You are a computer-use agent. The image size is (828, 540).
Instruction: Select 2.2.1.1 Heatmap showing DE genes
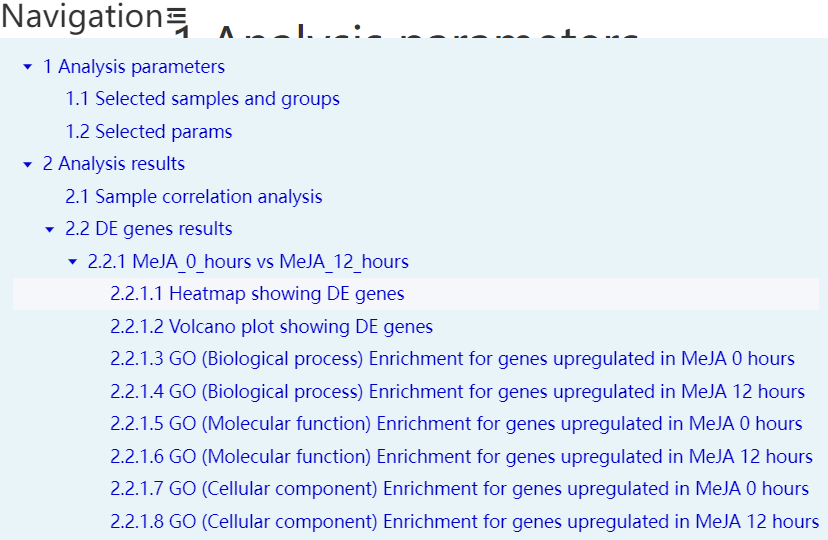(x=257, y=294)
